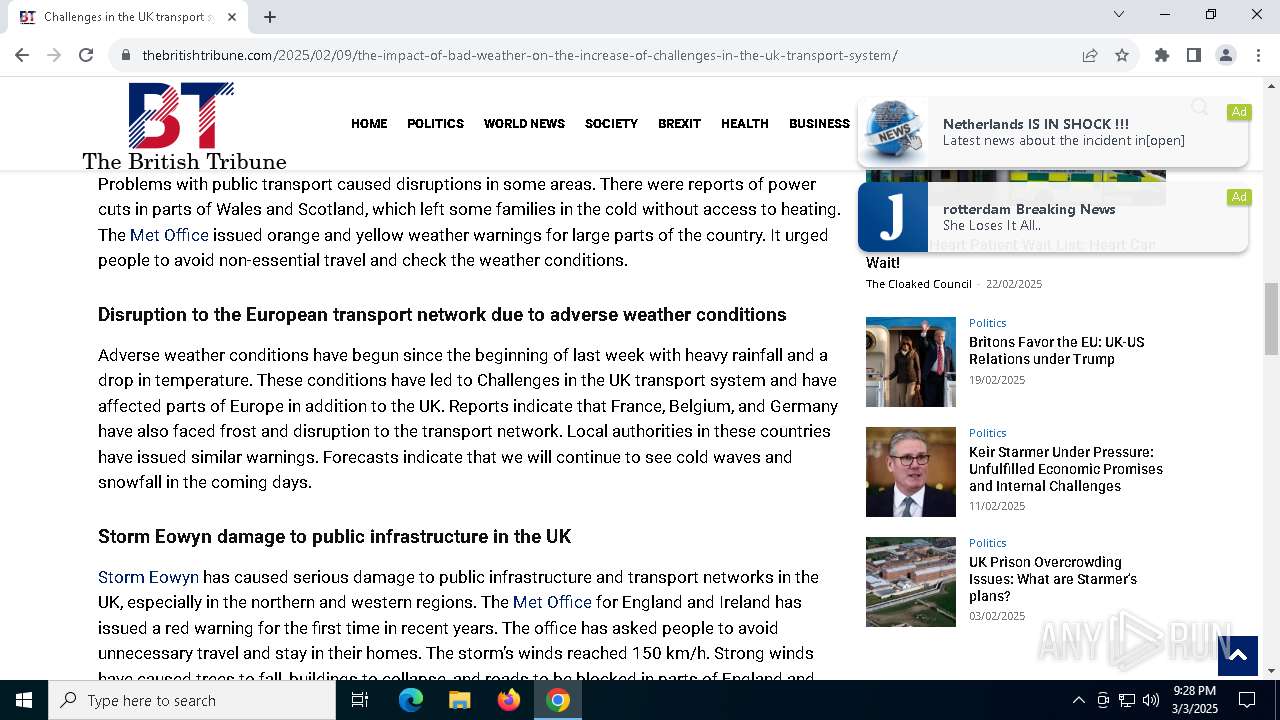Open the HOME menu item
Viewport: 1280px width, 720px height.
tap(369, 124)
